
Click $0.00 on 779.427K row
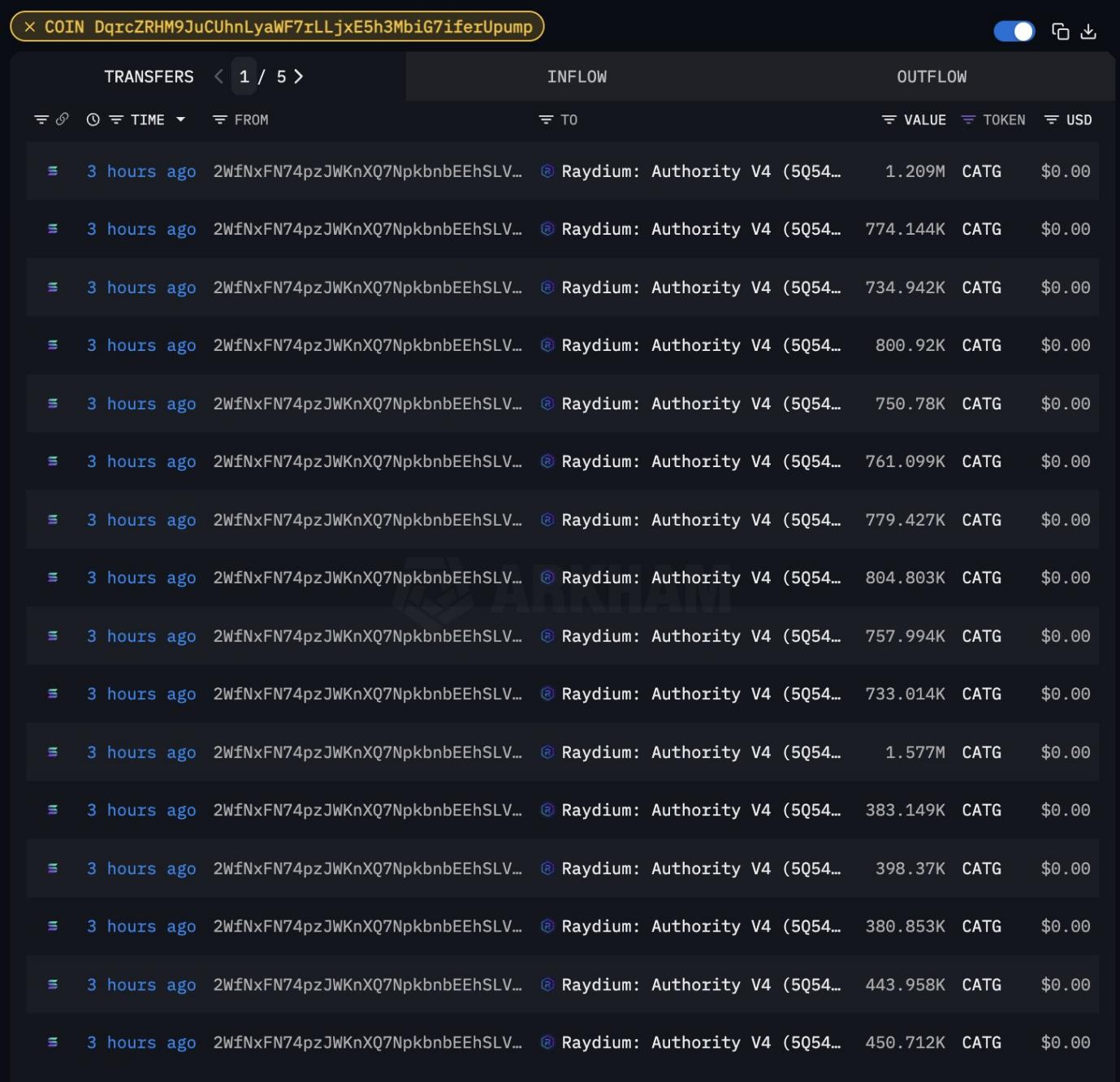tap(1066, 520)
